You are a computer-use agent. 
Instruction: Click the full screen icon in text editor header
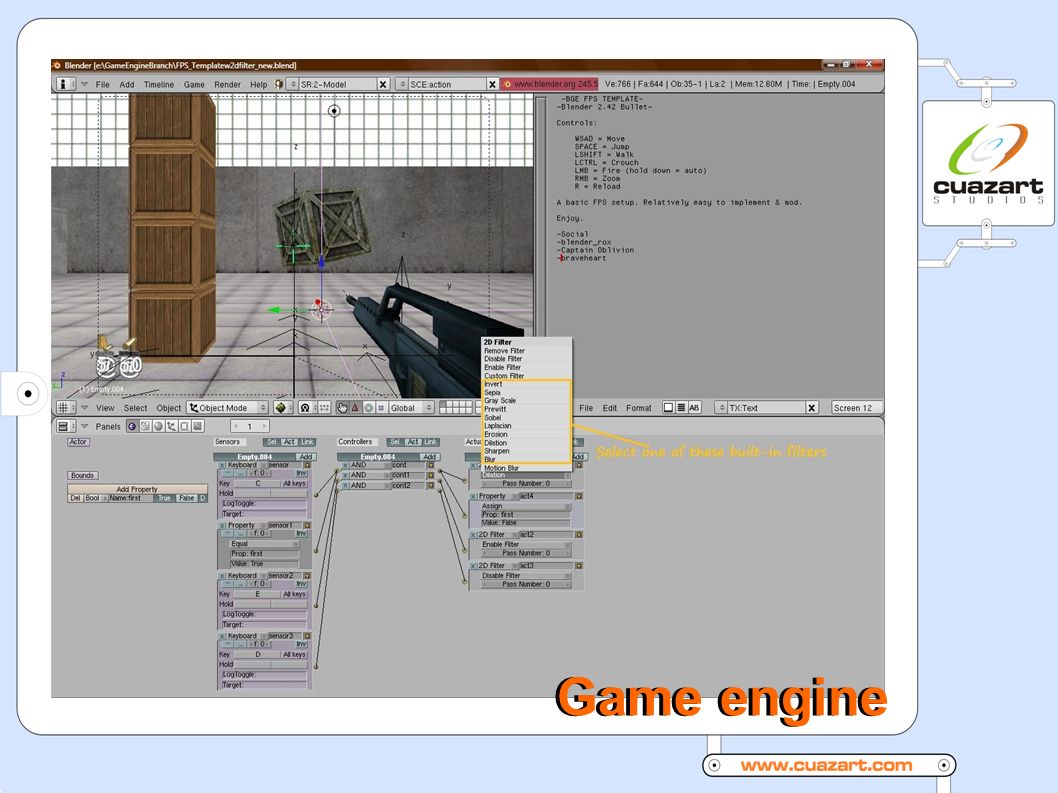tap(668, 408)
